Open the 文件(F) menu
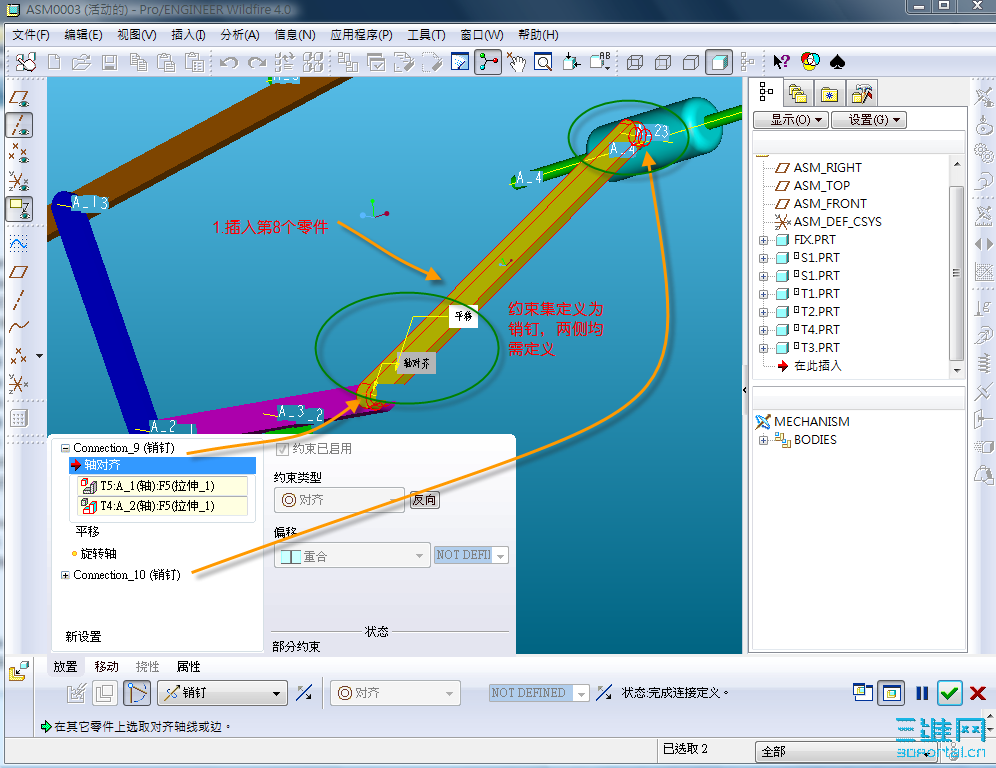The width and height of the screenshot is (996, 768). click(x=30, y=35)
